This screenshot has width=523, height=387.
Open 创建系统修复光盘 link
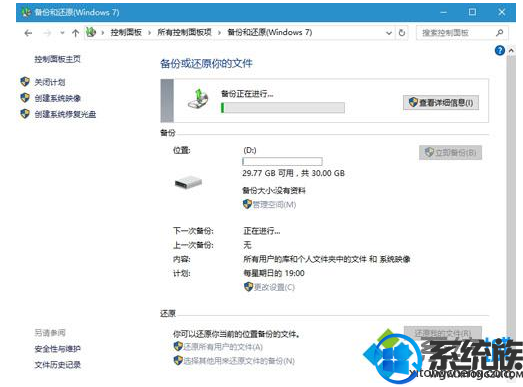[65, 114]
